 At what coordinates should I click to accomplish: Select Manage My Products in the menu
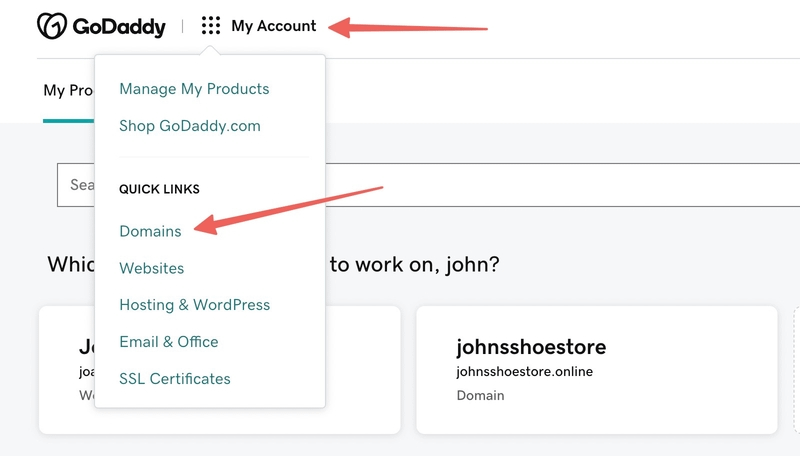point(194,89)
